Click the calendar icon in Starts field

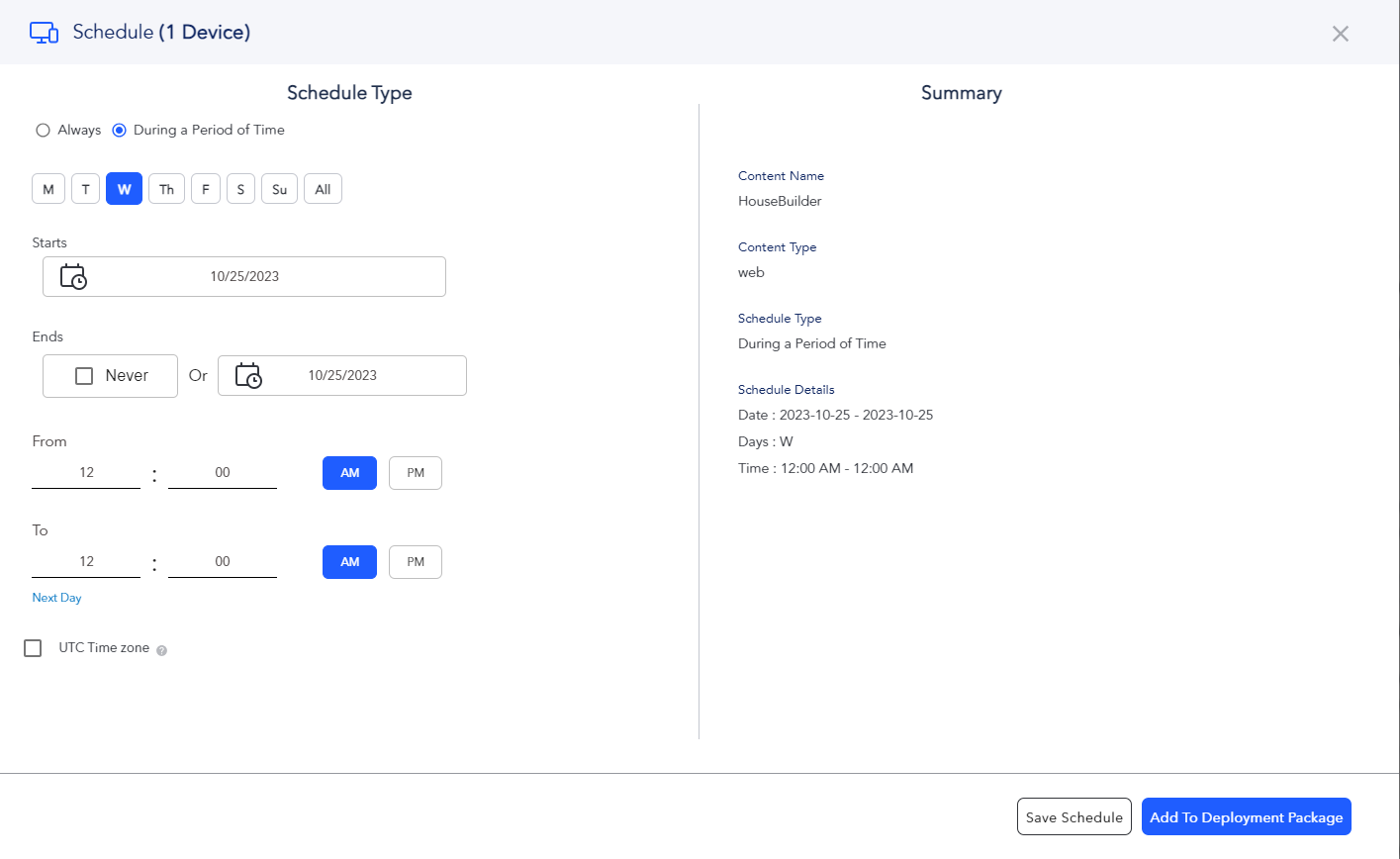(x=73, y=276)
